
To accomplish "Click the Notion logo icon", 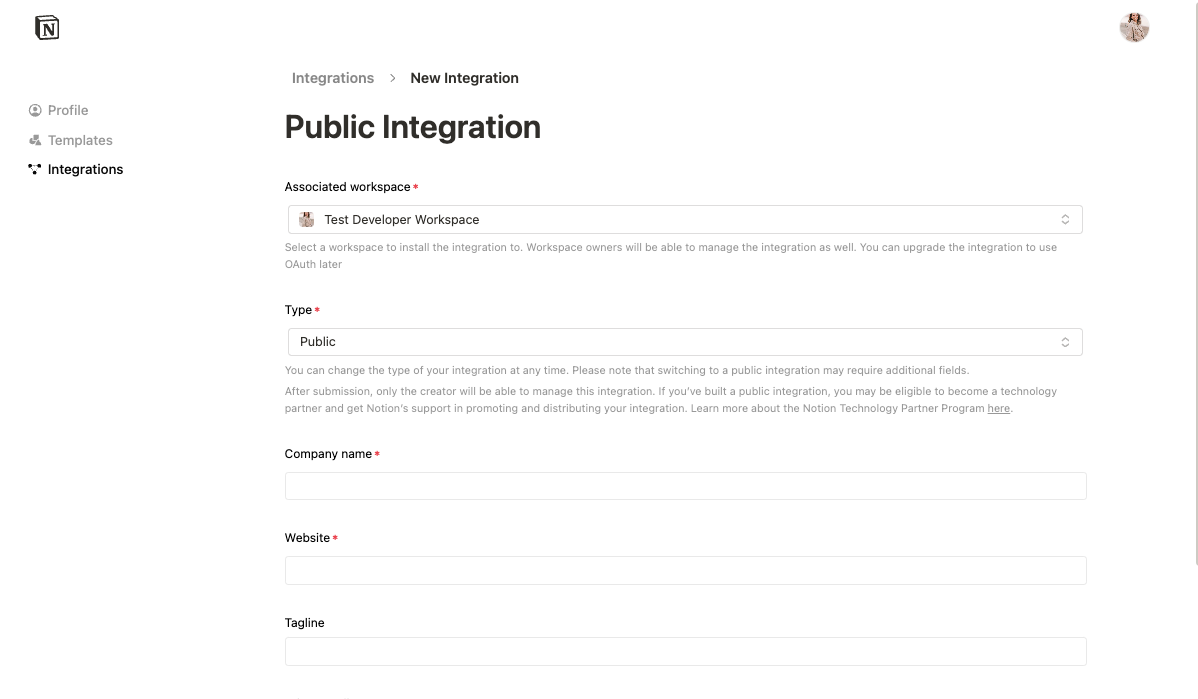I will tap(47, 28).
